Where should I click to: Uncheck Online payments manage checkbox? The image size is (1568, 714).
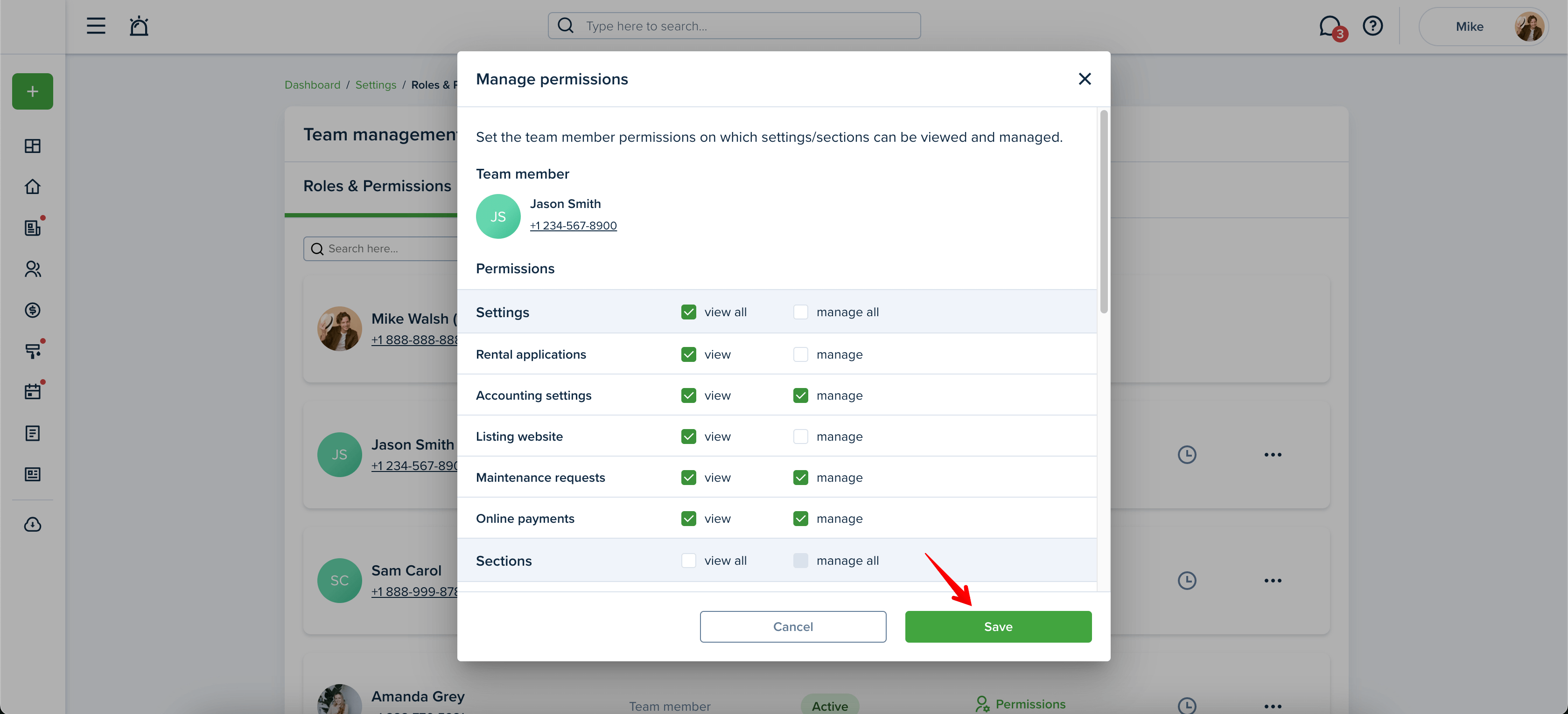(x=800, y=519)
